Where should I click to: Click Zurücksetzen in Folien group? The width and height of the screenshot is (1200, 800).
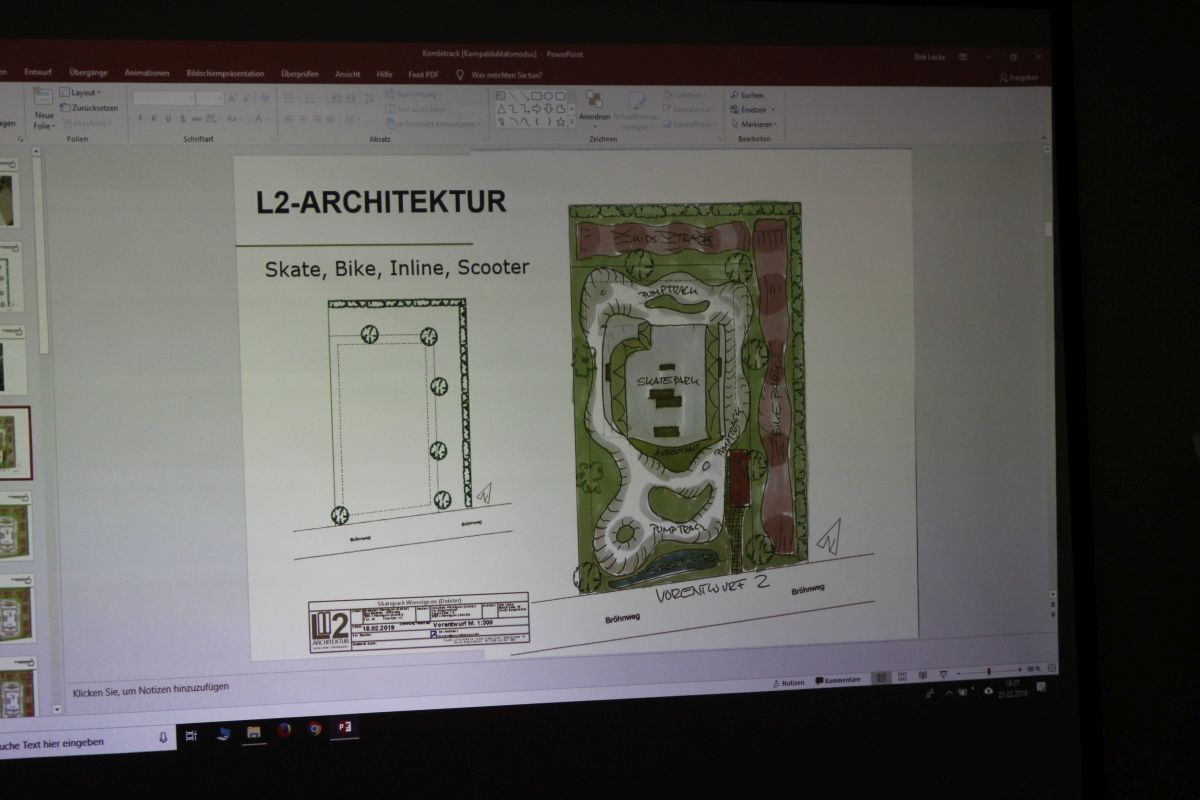coord(89,107)
